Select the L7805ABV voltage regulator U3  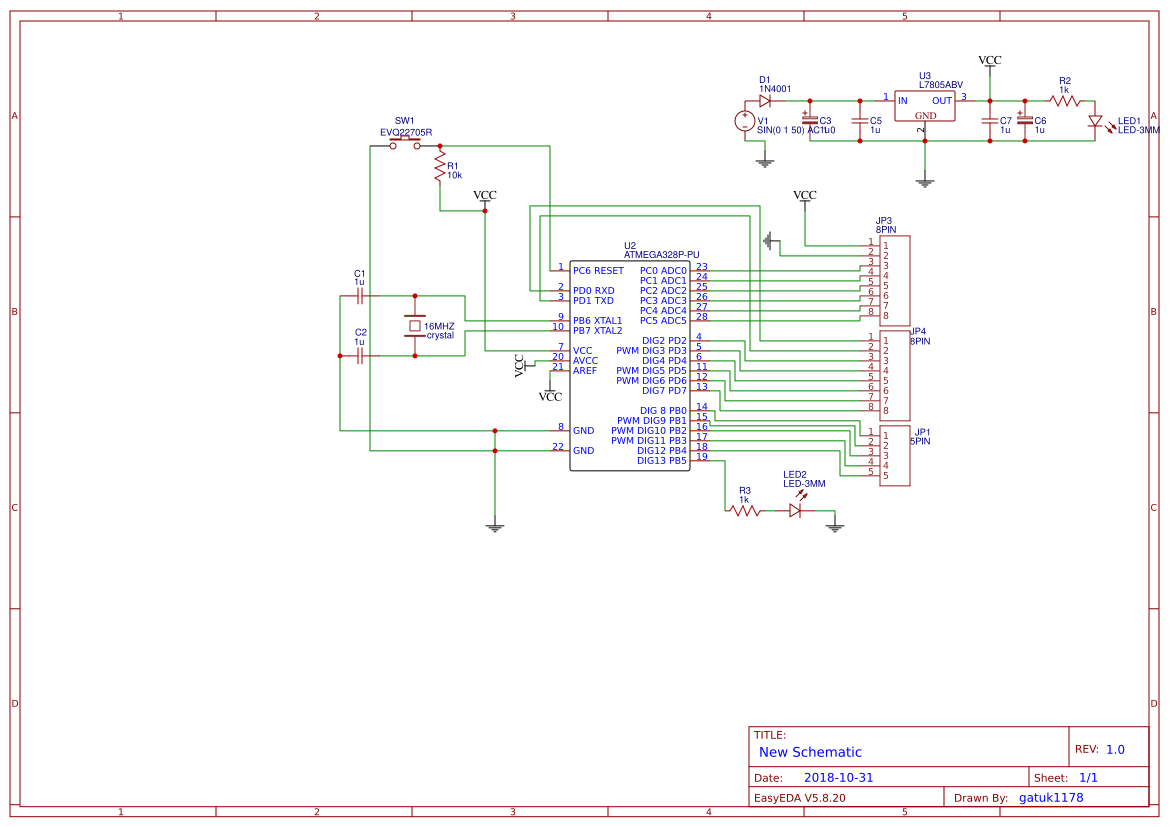[x=925, y=103]
